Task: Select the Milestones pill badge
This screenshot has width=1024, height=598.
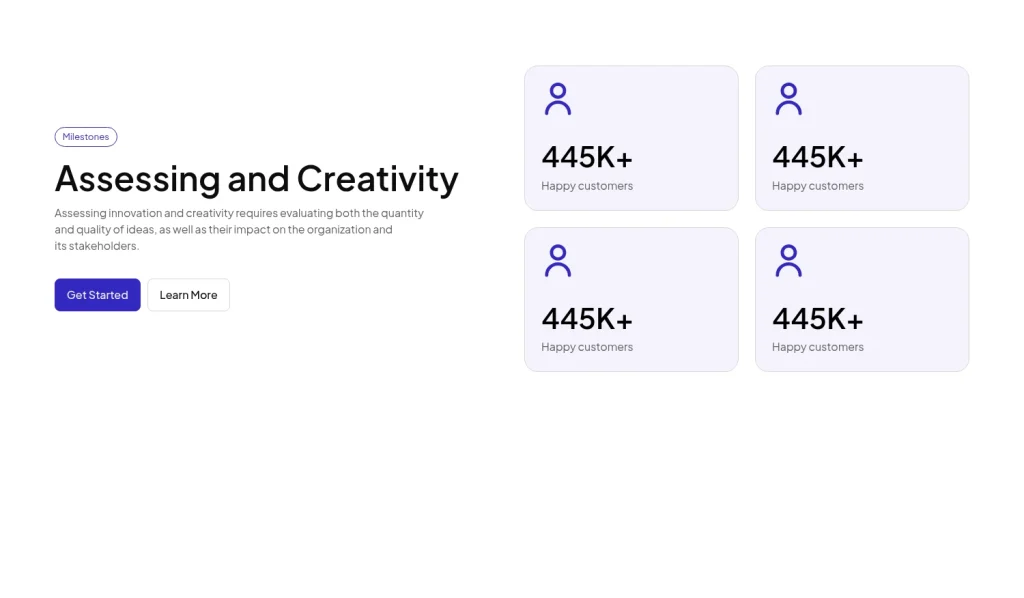Action: (85, 136)
